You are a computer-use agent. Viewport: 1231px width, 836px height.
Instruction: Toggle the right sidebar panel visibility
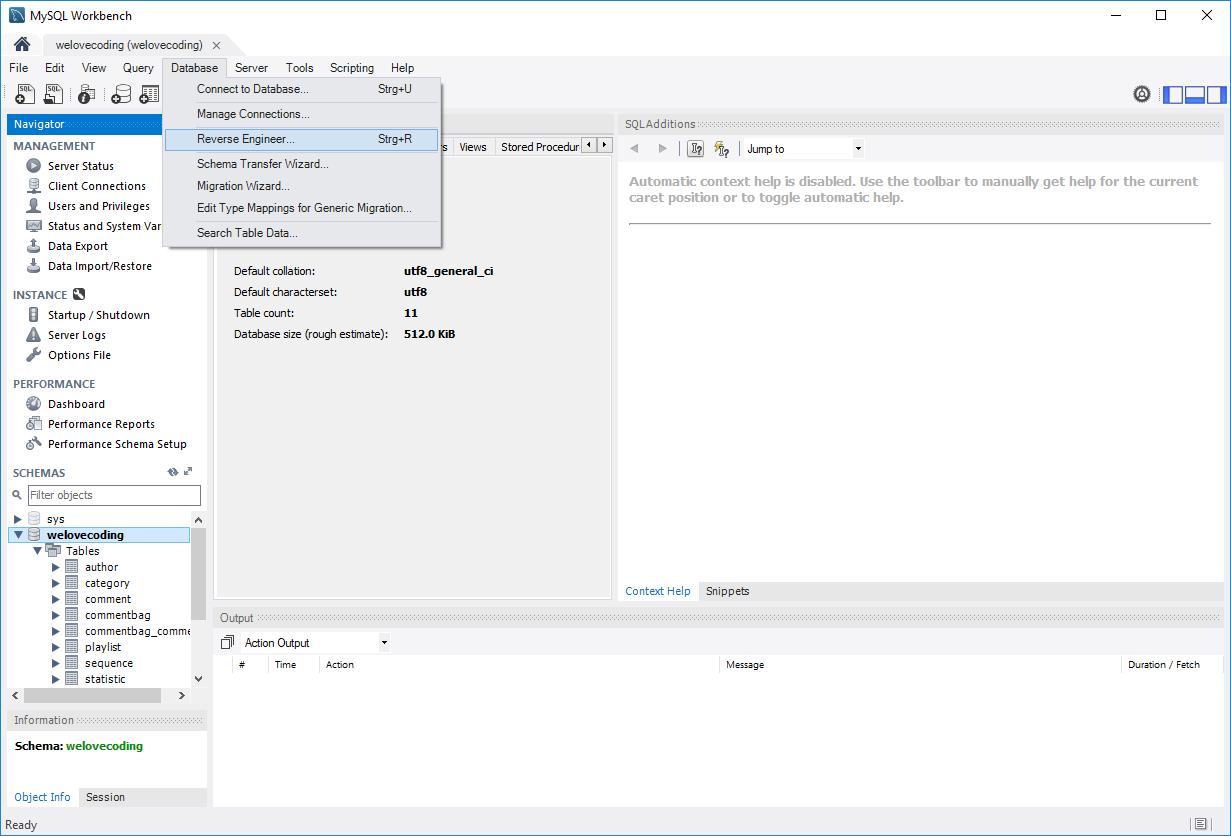pyautogui.click(x=1216, y=95)
